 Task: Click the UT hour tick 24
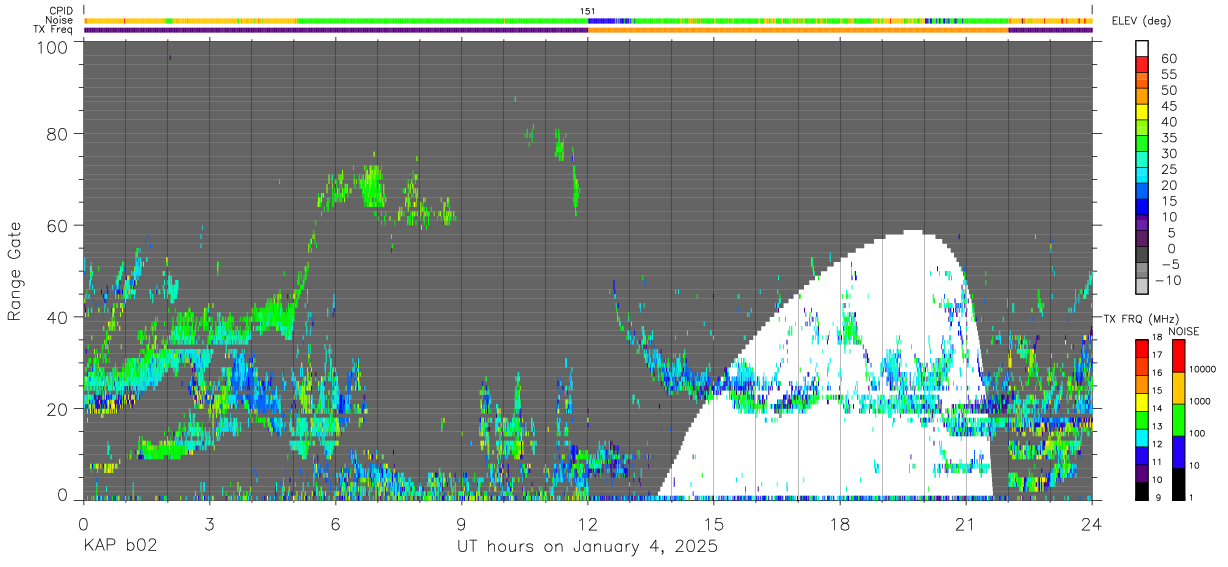click(x=1092, y=523)
